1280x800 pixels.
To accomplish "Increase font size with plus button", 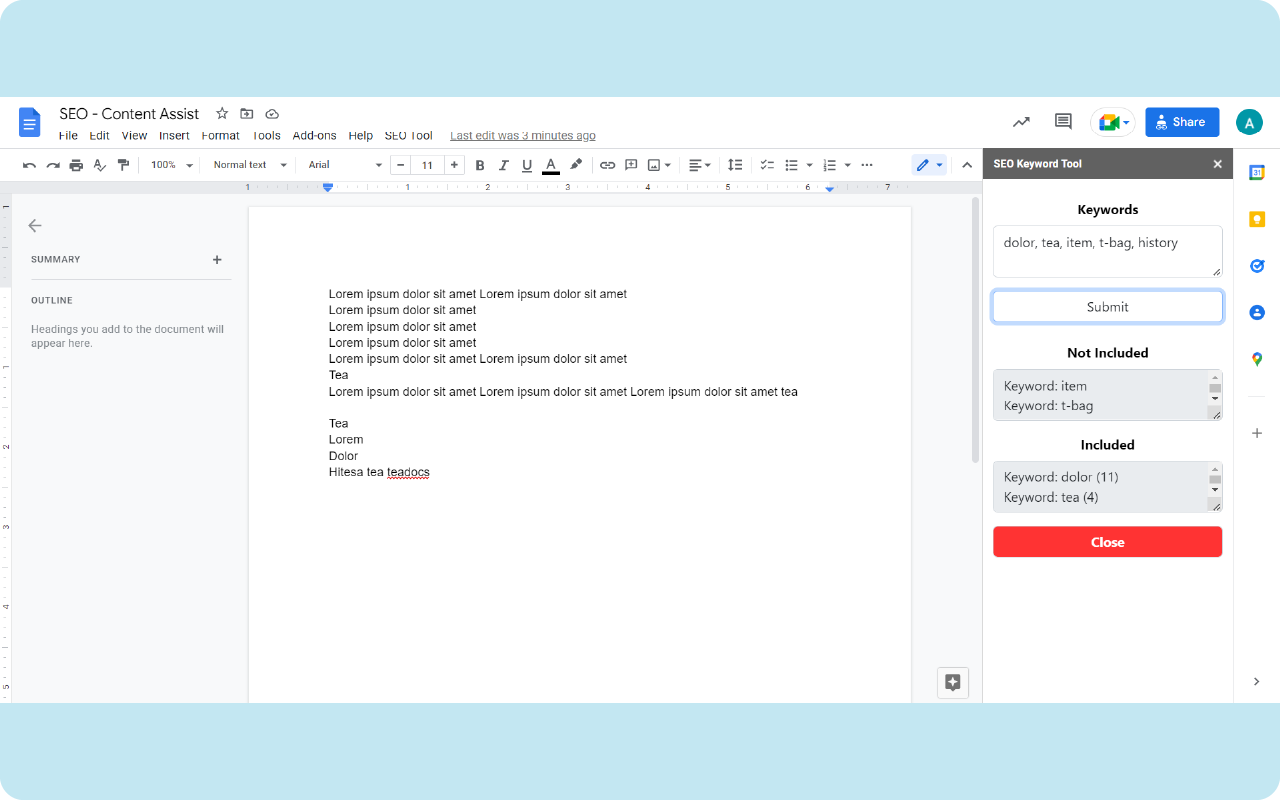I will 454,165.
